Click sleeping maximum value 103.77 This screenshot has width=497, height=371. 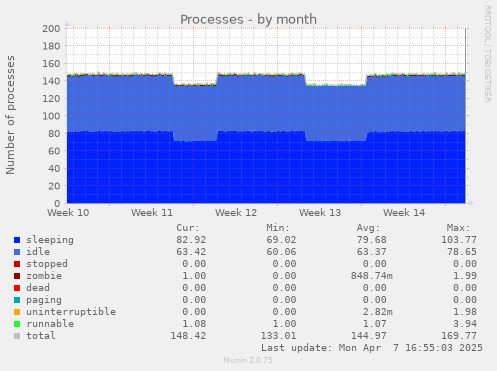[459, 240]
